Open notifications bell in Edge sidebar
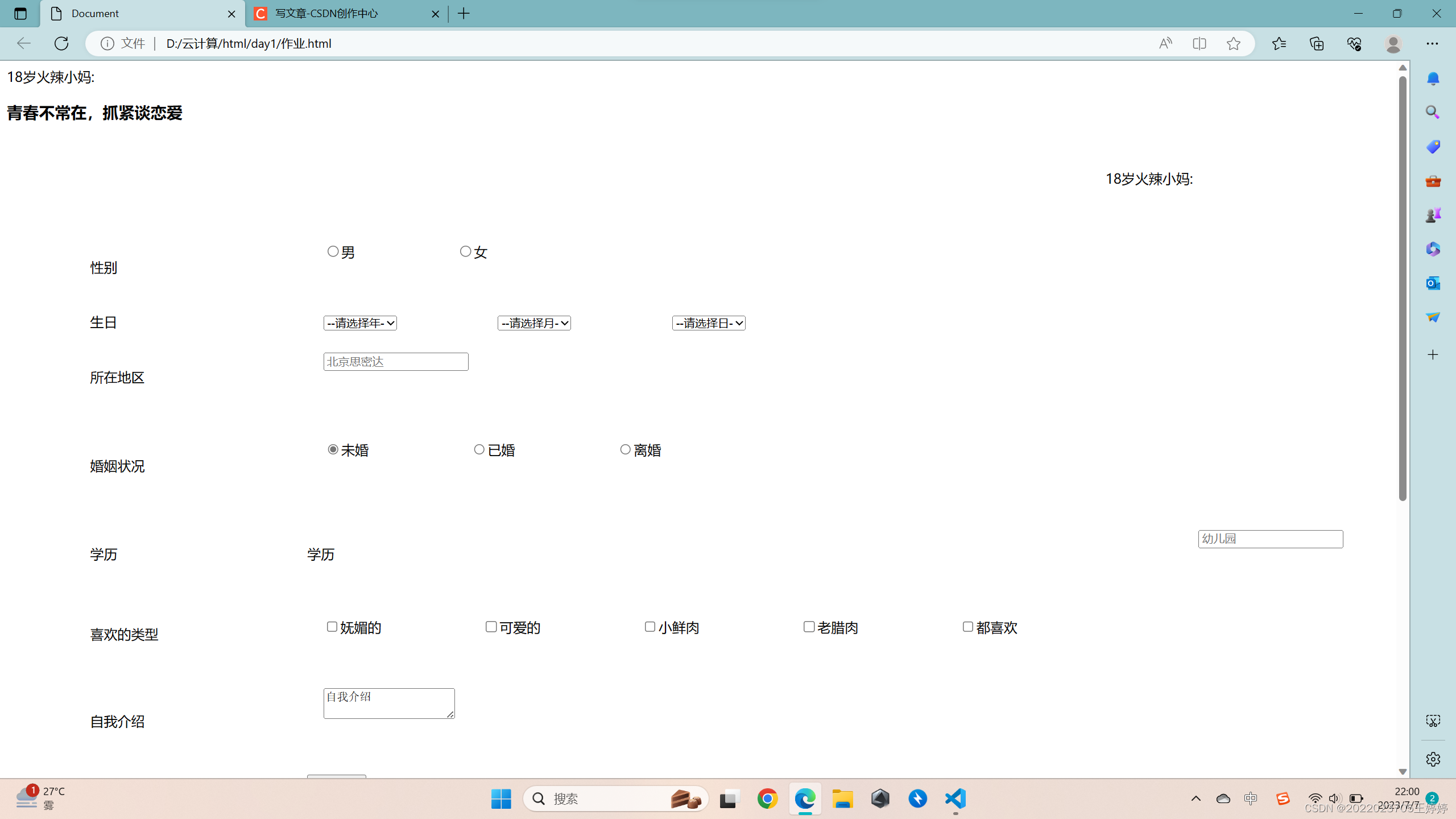Viewport: 1456px width, 819px height. pos(1433,78)
